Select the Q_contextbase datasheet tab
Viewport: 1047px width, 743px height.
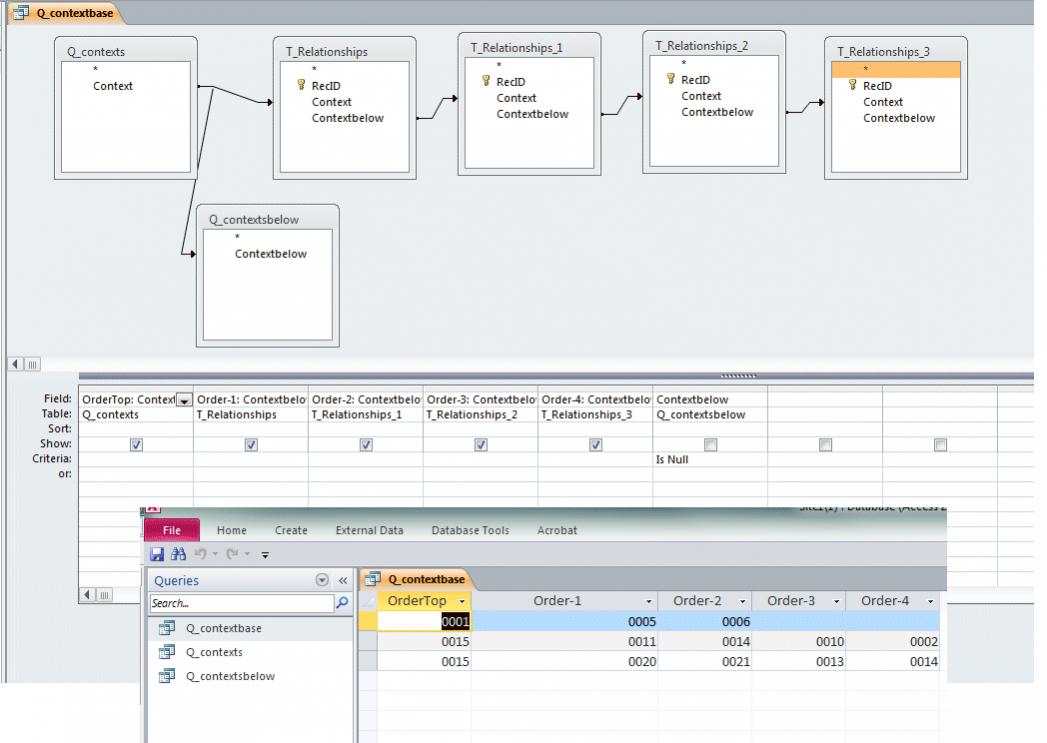point(417,579)
